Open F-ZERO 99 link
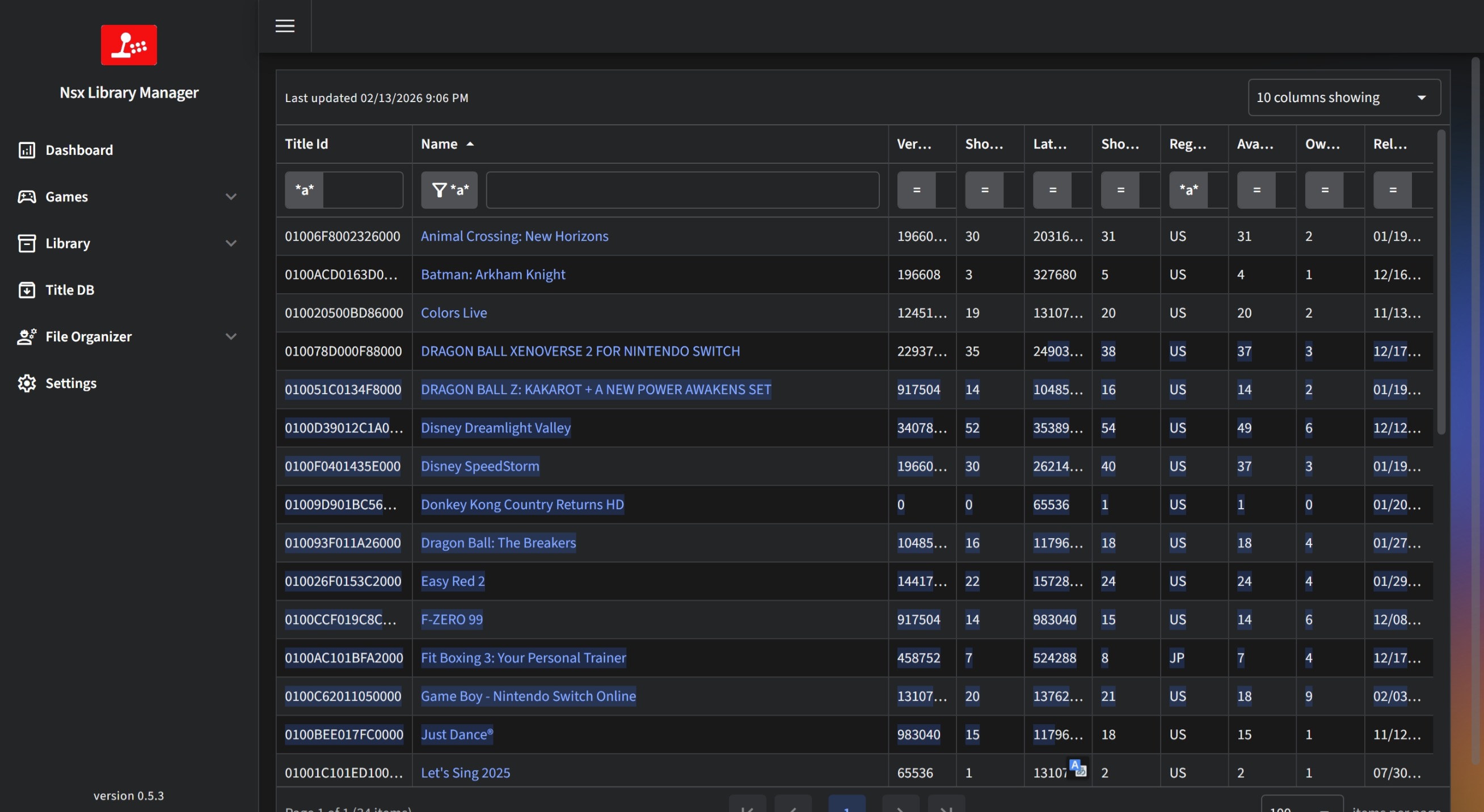The width and height of the screenshot is (1484, 812). (452, 619)
